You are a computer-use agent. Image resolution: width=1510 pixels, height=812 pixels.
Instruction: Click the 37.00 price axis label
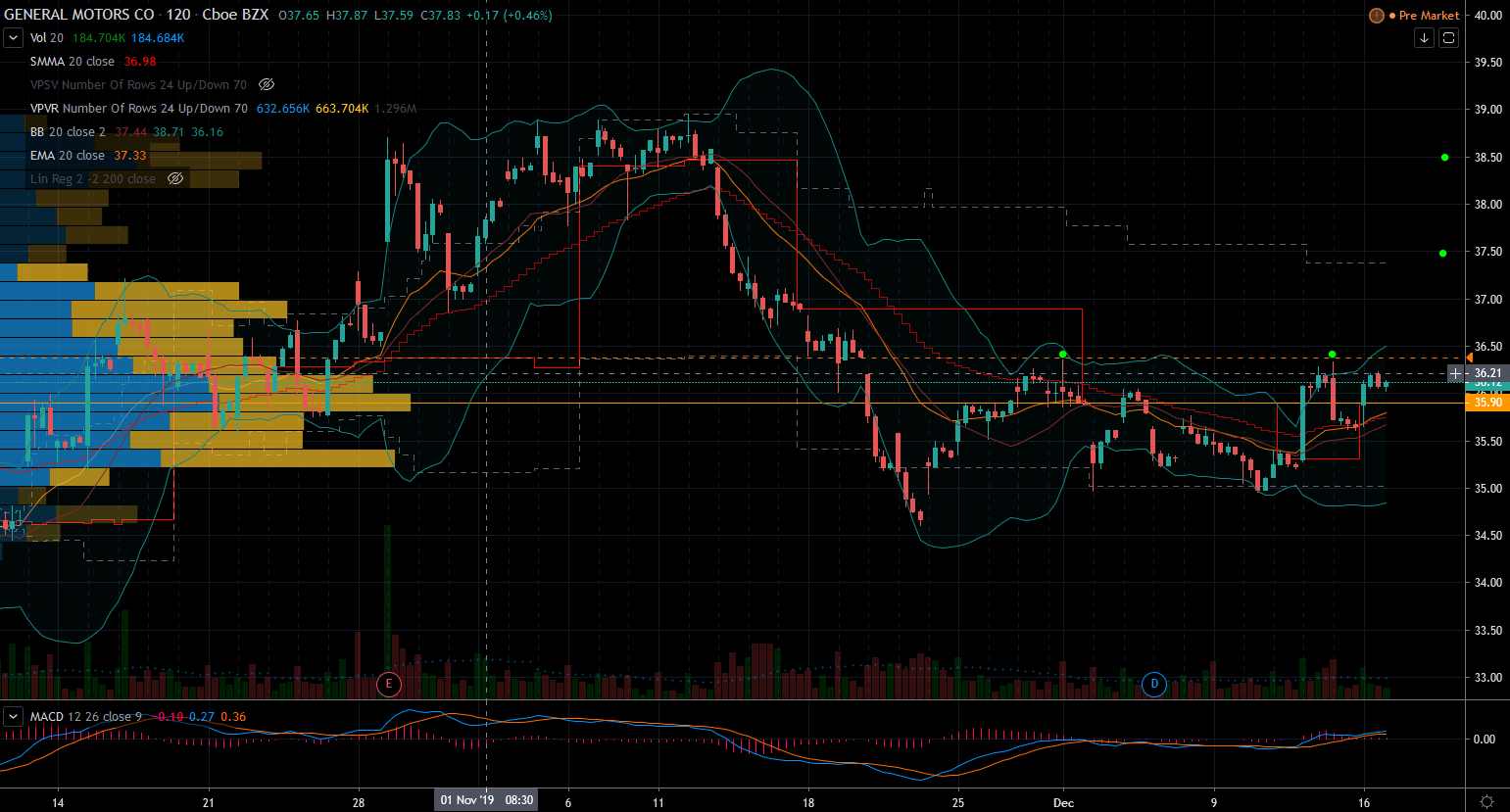click(x=1488, y=300)
